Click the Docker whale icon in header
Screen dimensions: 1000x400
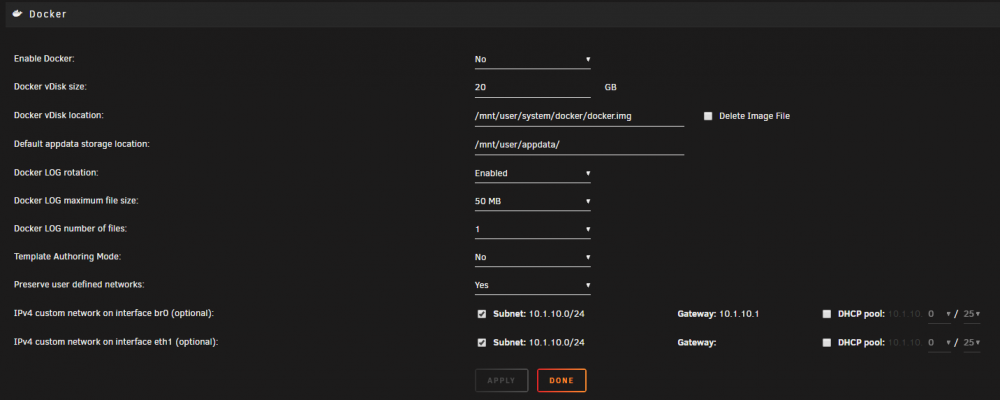(x=17, y=13)
